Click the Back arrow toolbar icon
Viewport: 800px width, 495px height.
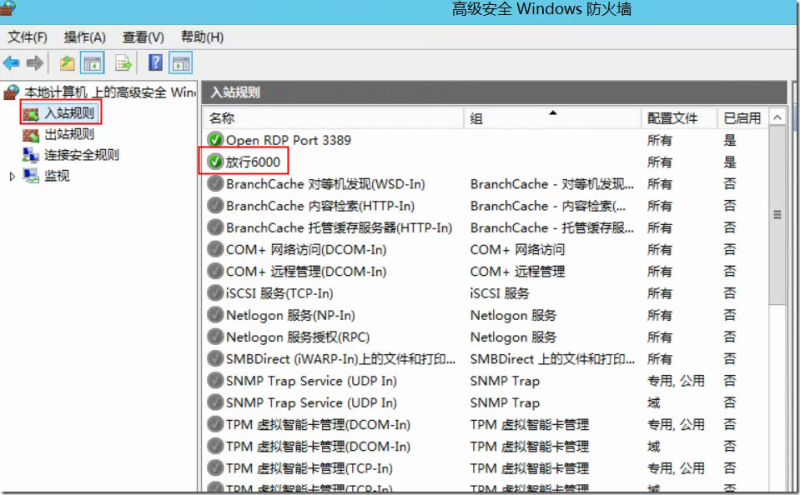(11, 63)
